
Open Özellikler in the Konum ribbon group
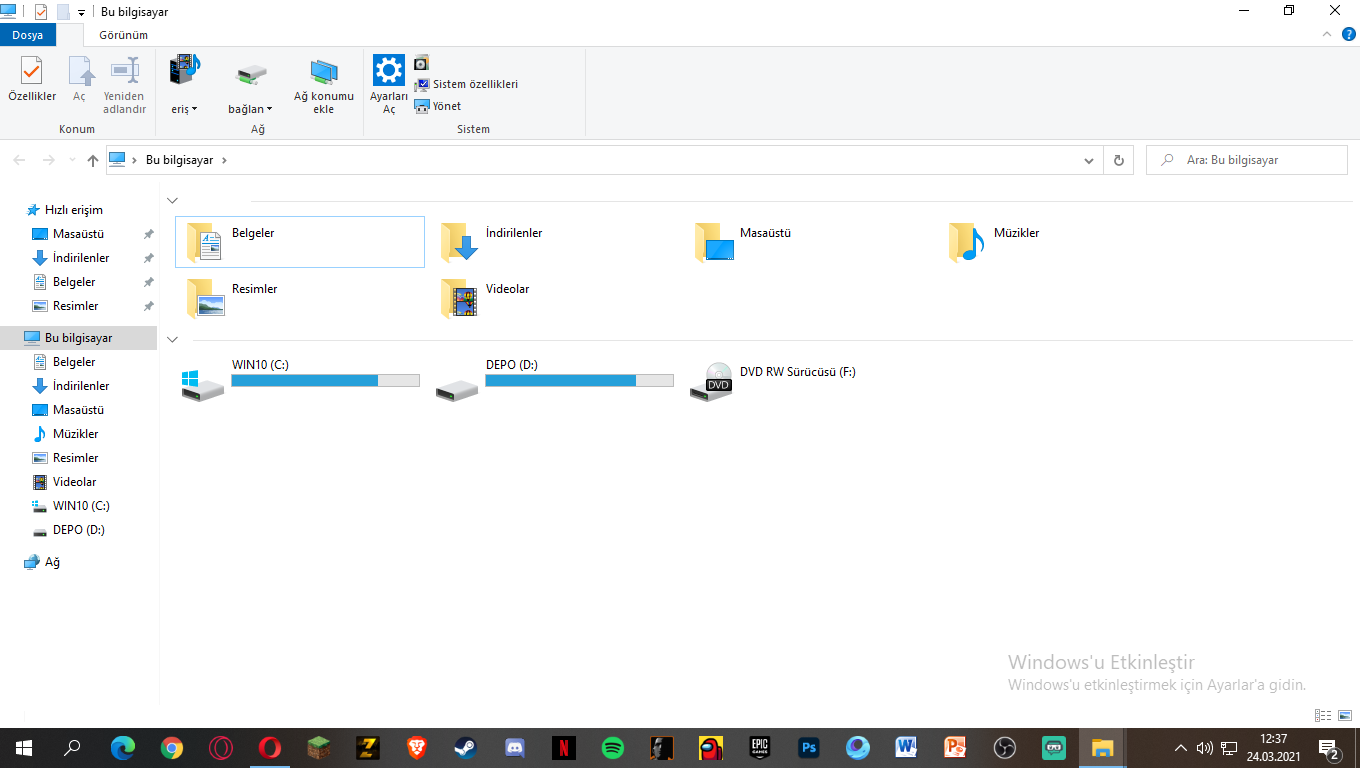(32, 79)
